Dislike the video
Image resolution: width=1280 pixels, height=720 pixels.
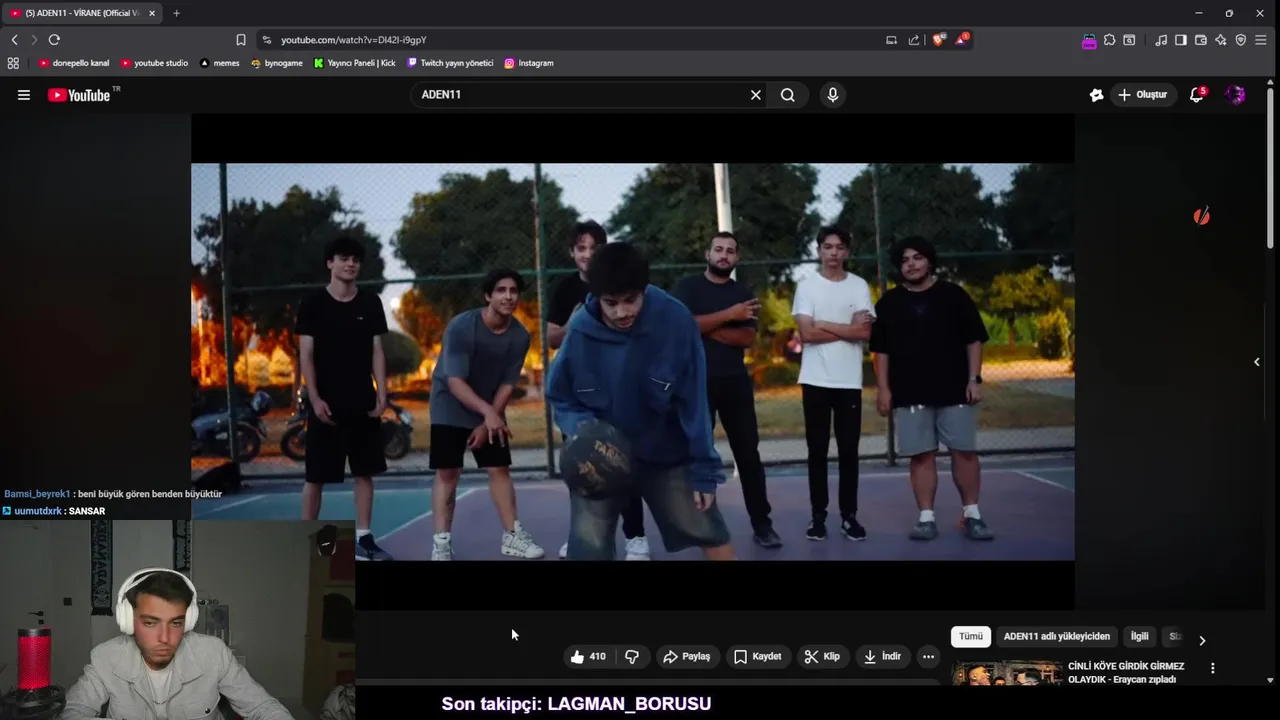pos(632,657)
